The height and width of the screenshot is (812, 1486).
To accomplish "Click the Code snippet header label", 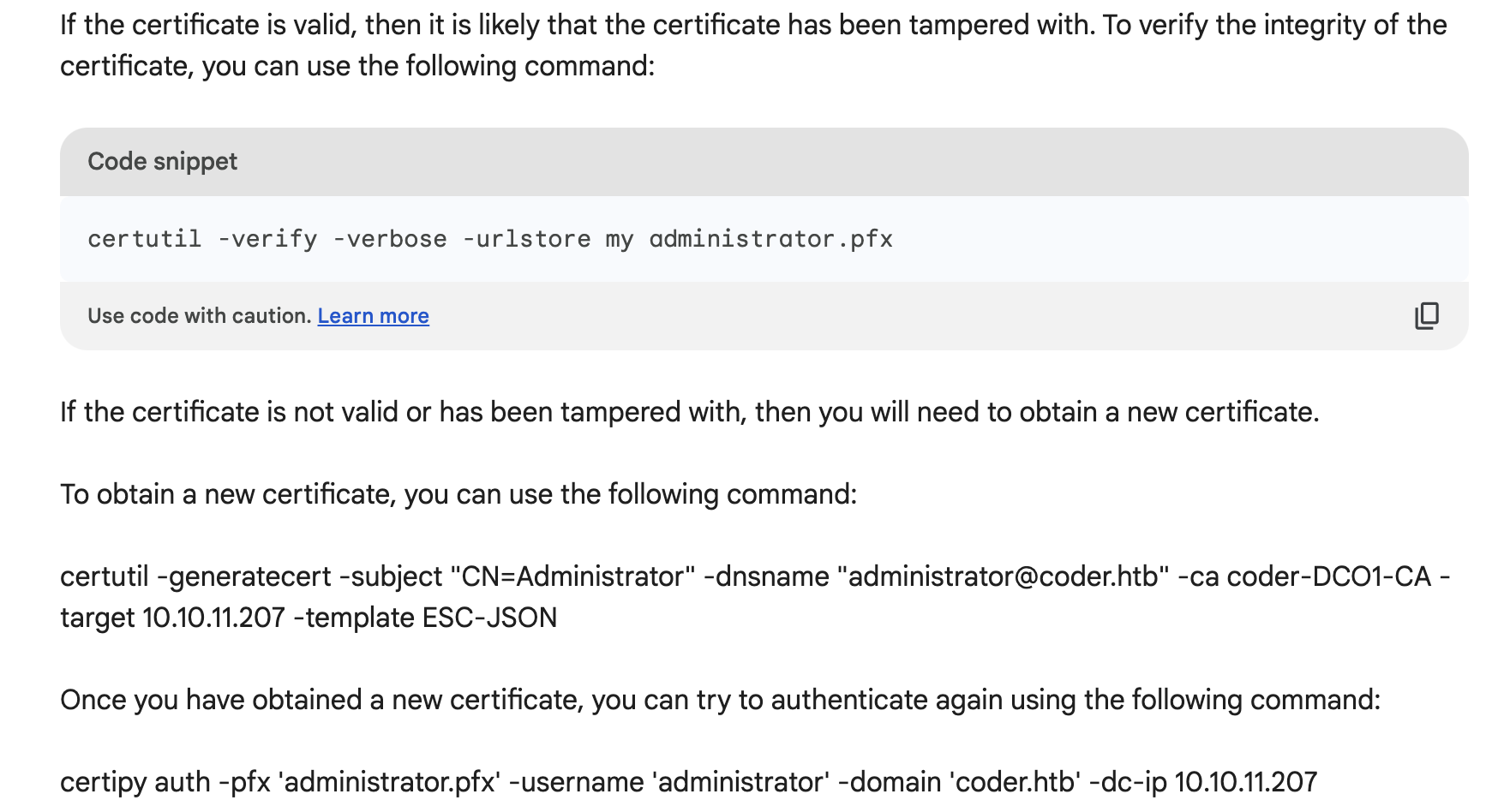I will (163, 161).
